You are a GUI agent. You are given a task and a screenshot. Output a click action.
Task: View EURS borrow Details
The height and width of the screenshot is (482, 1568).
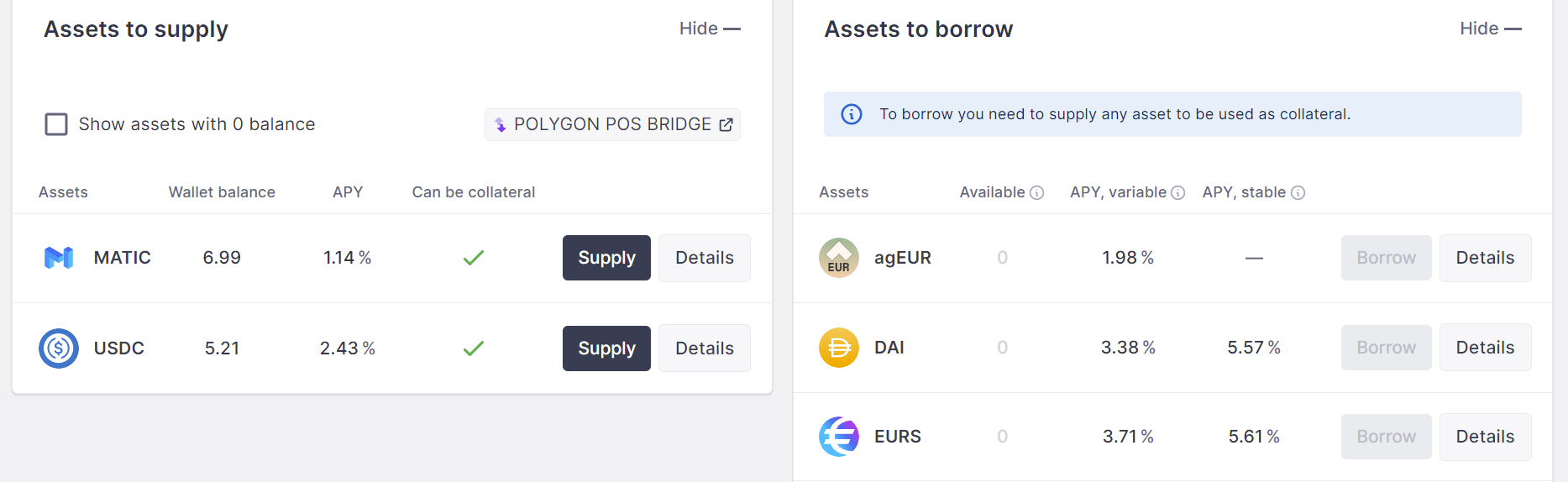1485,437
